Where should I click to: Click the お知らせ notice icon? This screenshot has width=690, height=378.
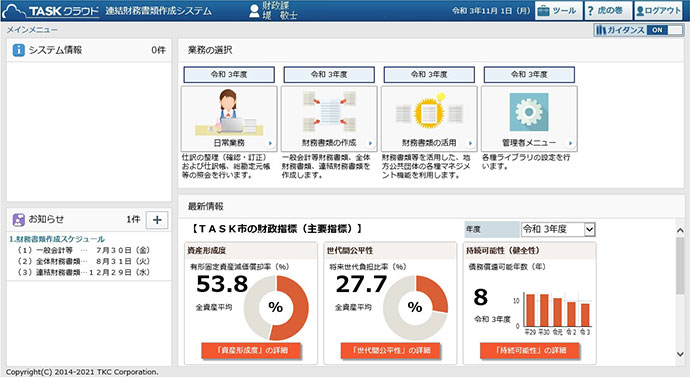coord(18,220)
